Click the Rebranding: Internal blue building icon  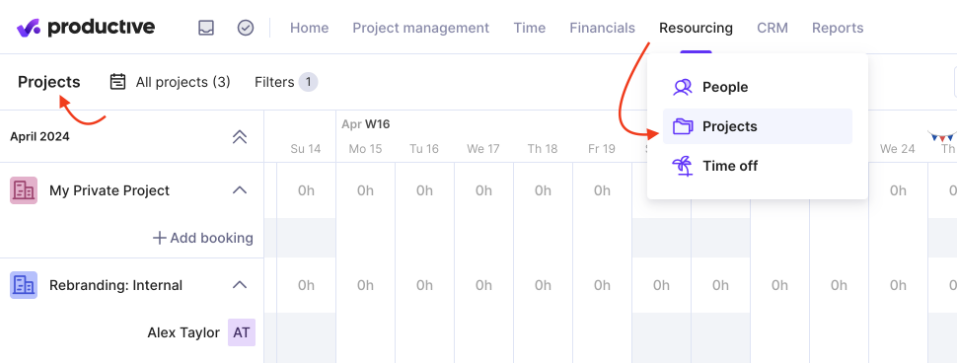coord(24,285)
